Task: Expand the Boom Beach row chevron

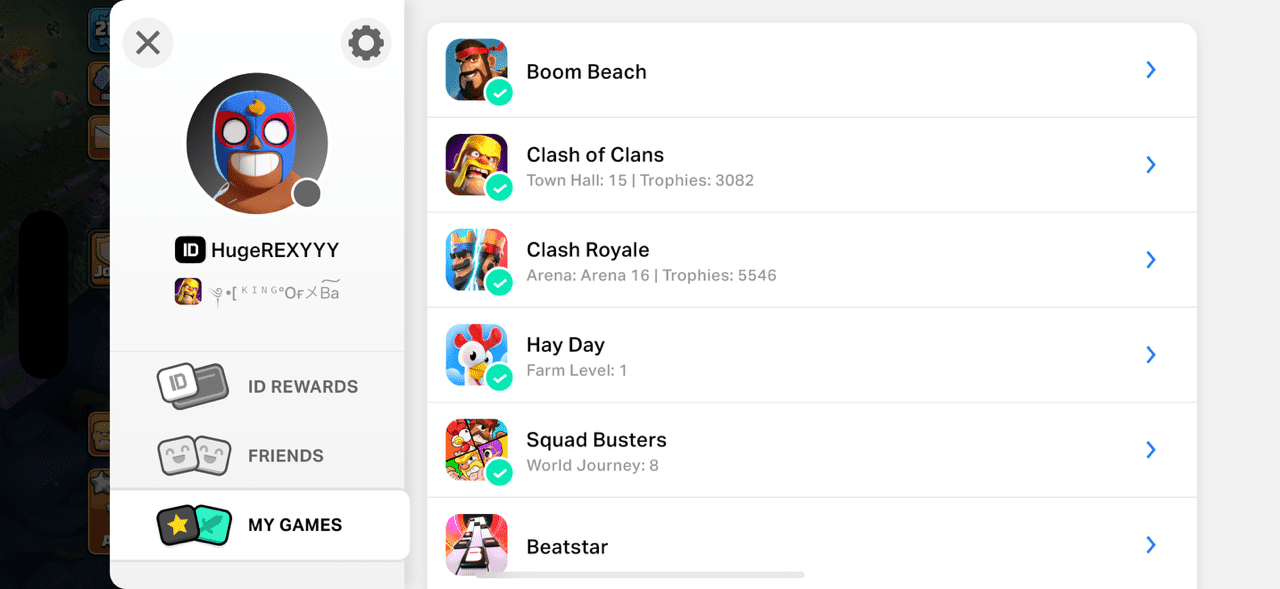Action: click(1151, 70)
